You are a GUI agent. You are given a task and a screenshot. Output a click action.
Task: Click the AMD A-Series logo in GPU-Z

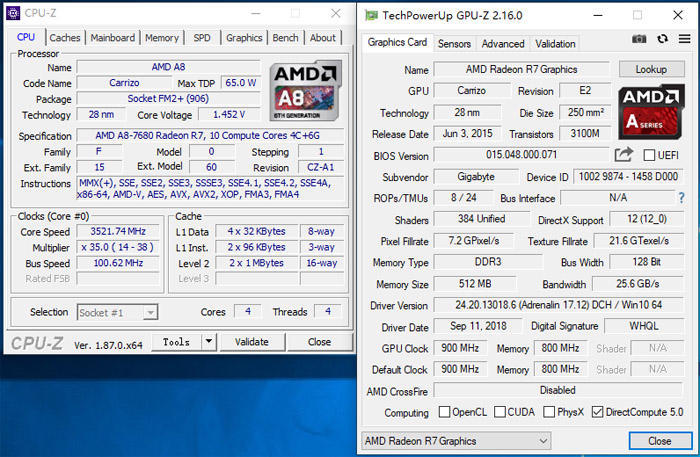point(651,112)
